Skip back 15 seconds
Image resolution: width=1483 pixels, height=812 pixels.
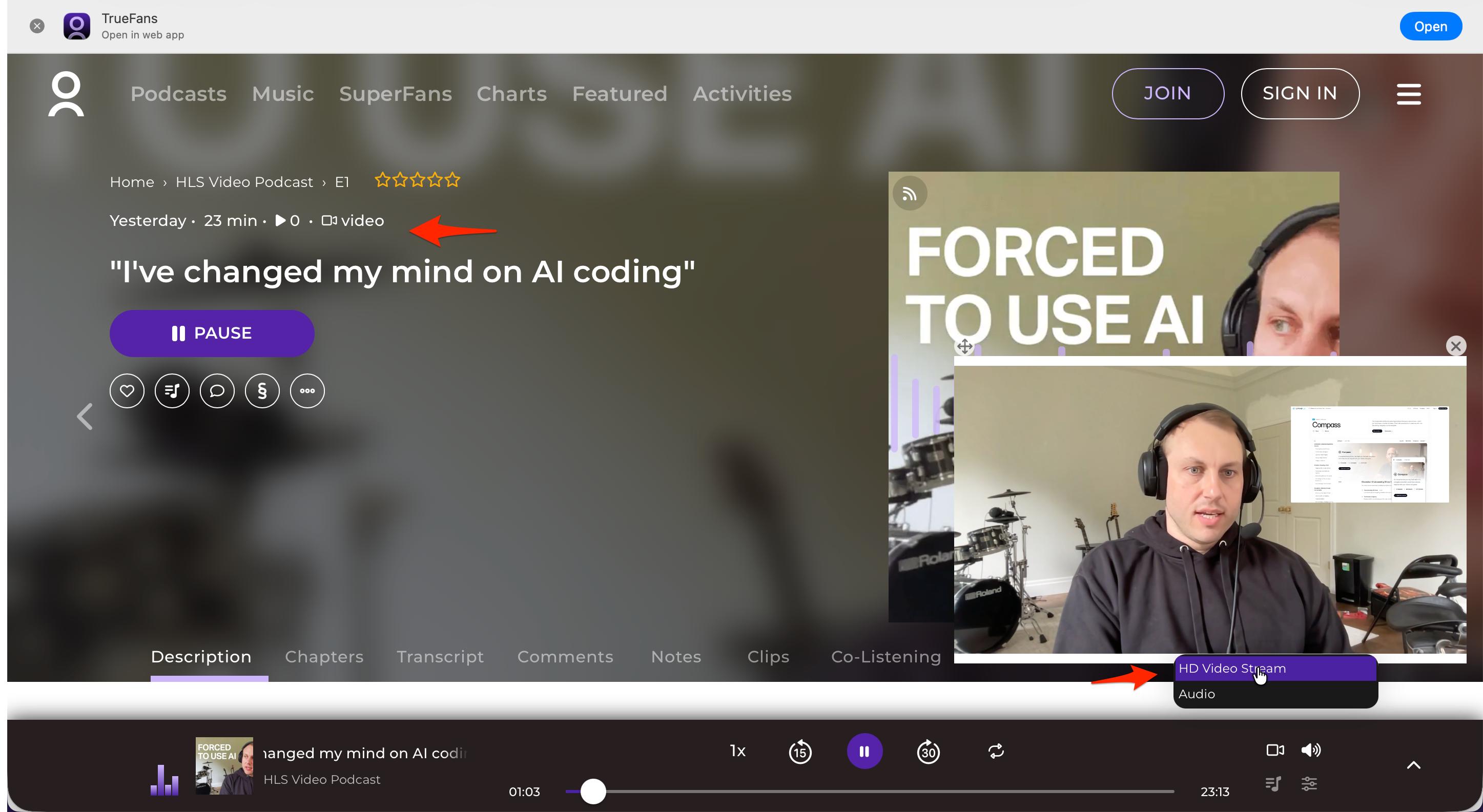[x=800, y=752]
